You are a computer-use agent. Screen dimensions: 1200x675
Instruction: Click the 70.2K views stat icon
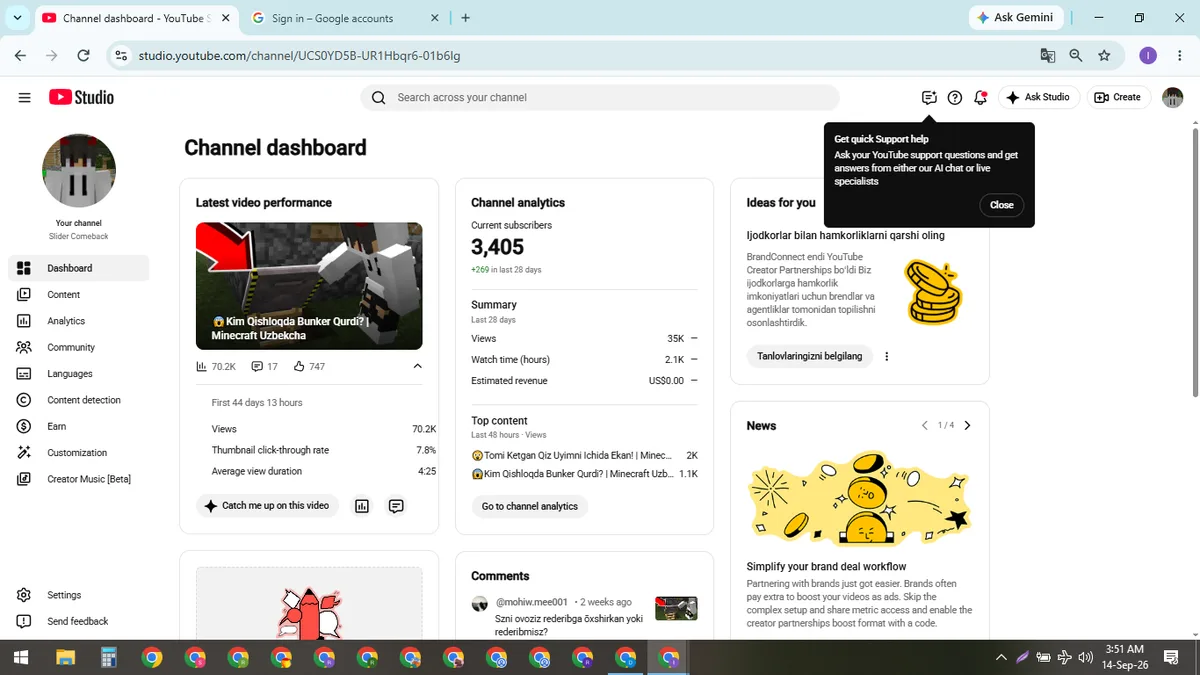point(201,367)
